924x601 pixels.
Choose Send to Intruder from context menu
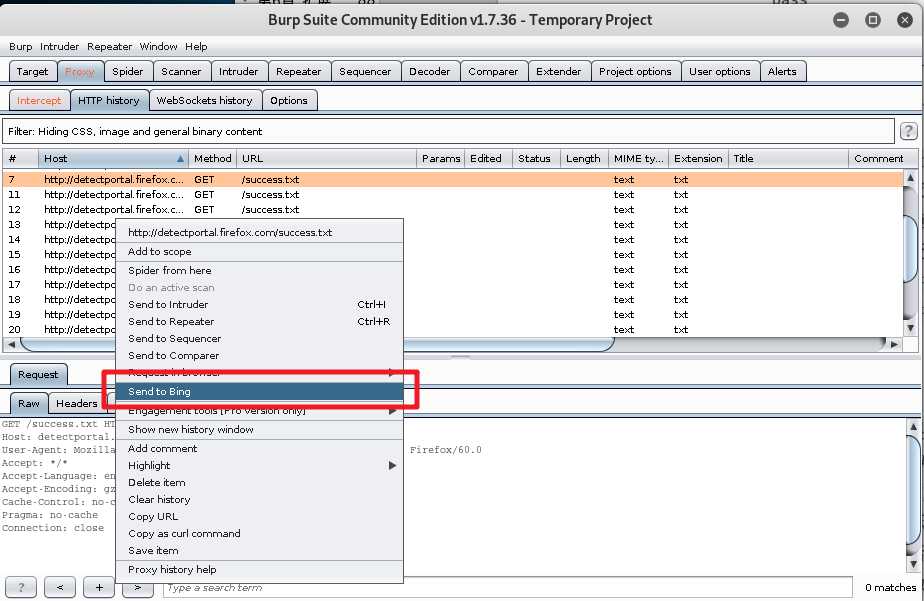[259, 305]
